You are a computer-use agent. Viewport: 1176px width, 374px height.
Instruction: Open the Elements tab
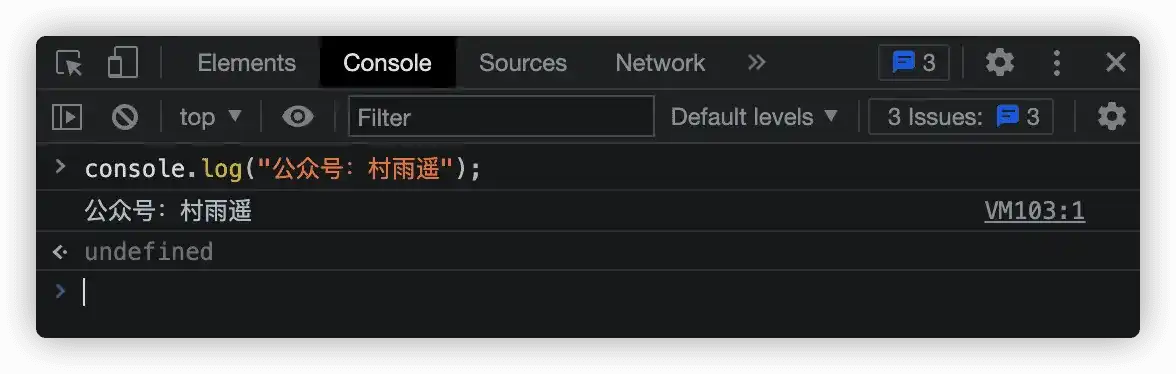[247, 63]
